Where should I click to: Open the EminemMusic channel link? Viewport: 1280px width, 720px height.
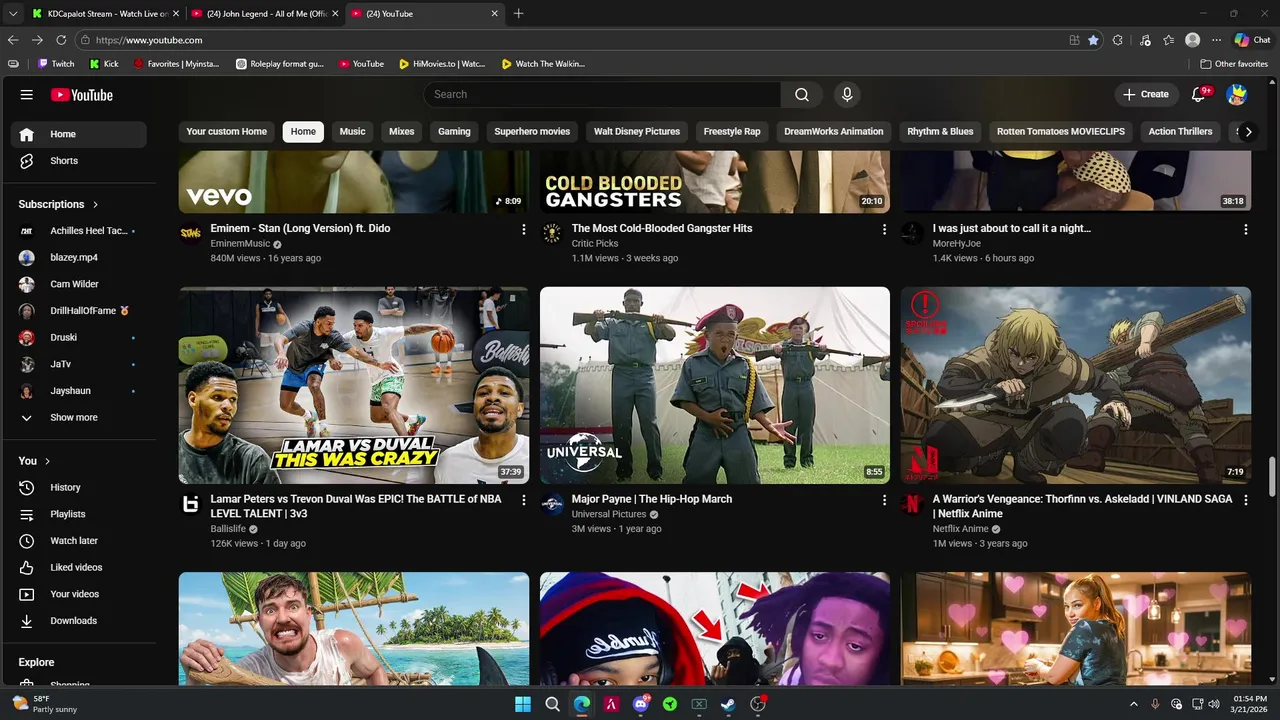pos(240,244)
